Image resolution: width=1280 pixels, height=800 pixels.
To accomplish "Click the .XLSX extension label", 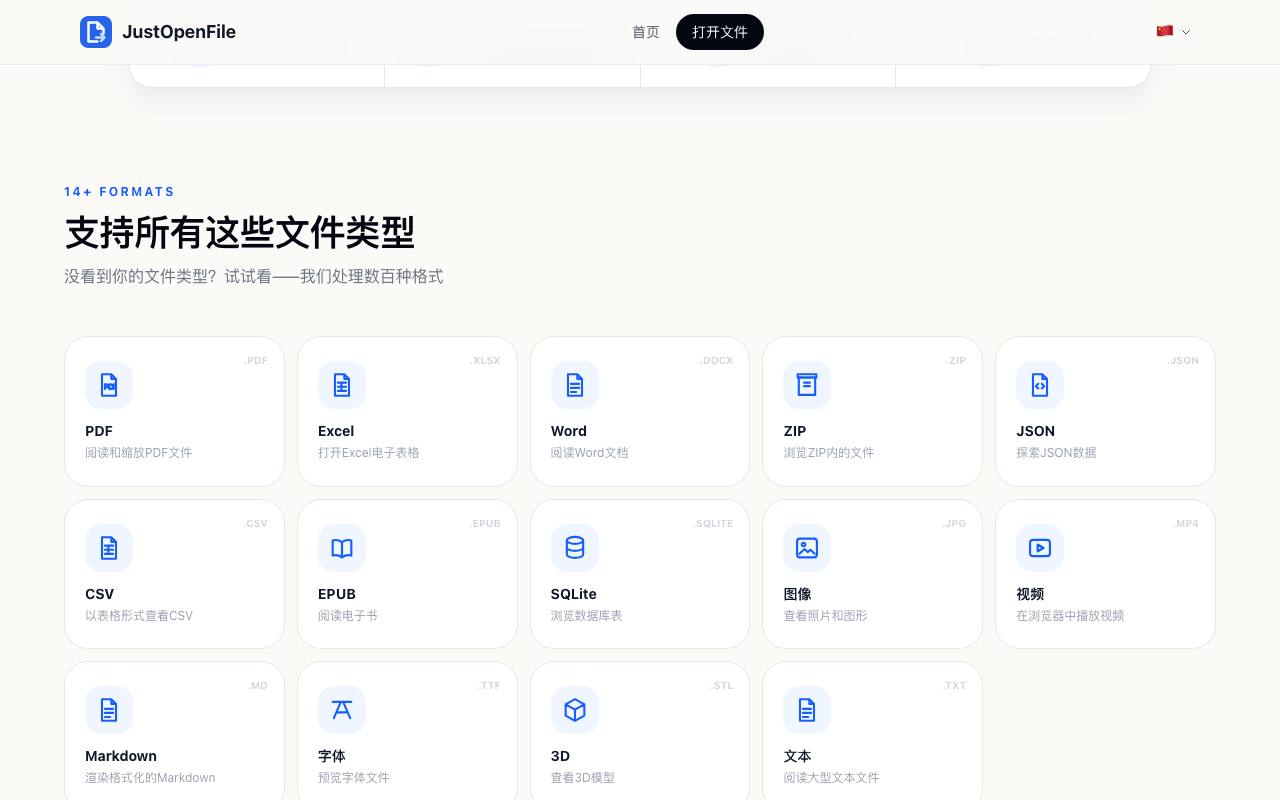I will coord(486,361).
